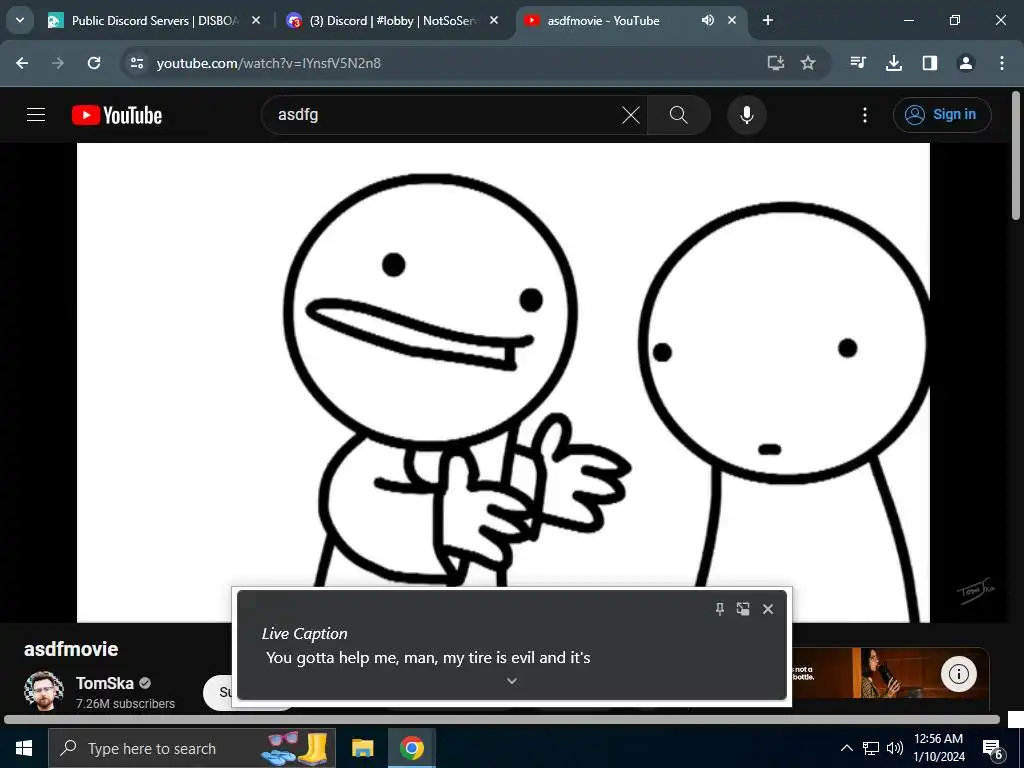Viewport: 1024px width, 768px height.
Task: Open Chrome three-dot menu
Action: (x=1001, y=63)
